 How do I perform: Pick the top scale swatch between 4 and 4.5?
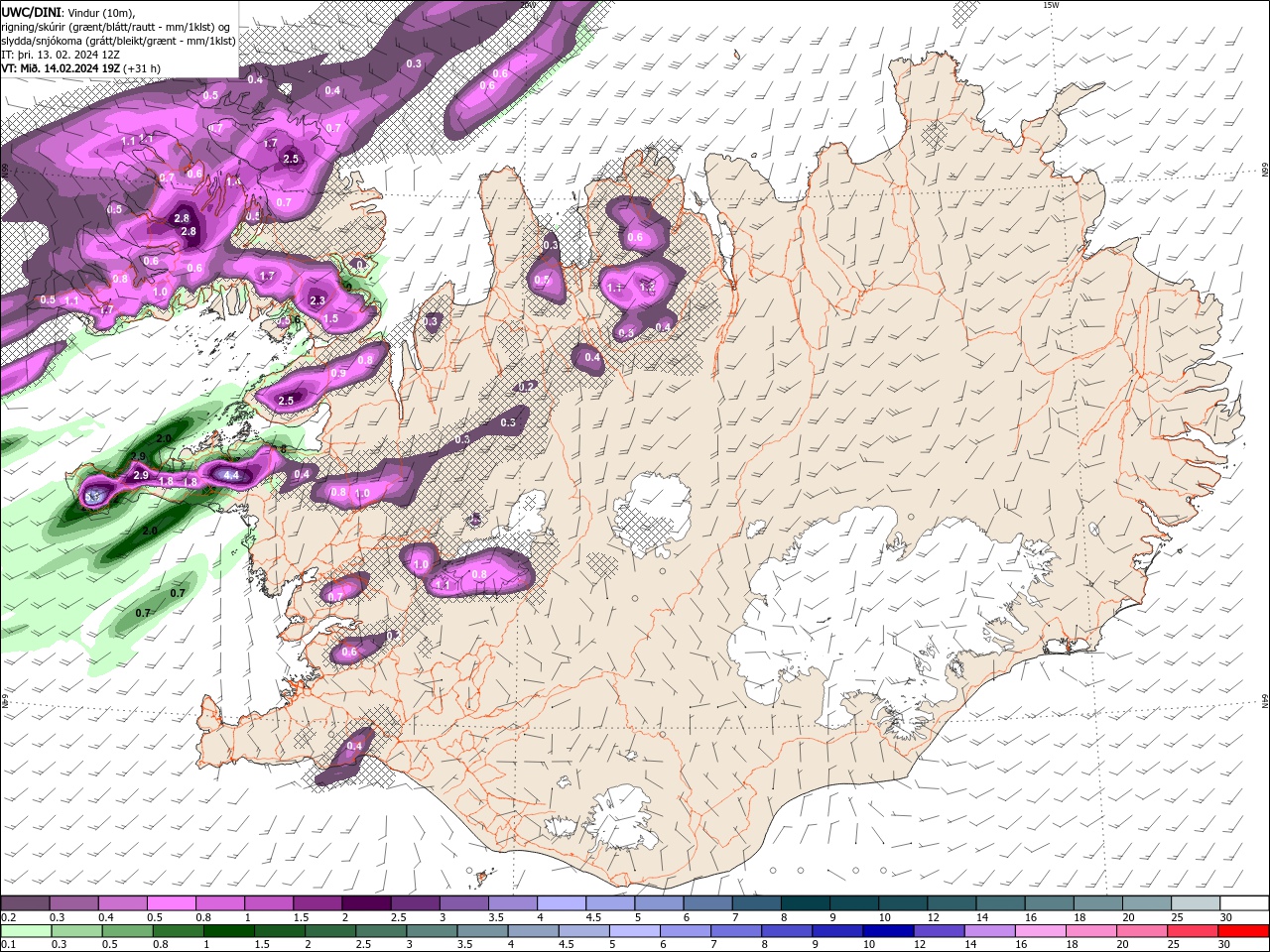point(562,902)
